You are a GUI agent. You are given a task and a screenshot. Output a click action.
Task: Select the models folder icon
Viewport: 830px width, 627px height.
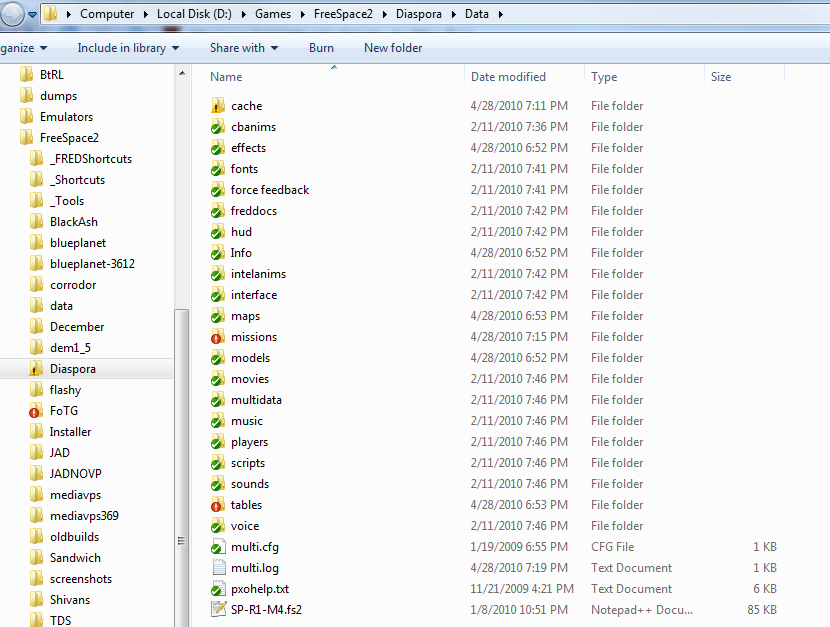click(x=218, y=358)
